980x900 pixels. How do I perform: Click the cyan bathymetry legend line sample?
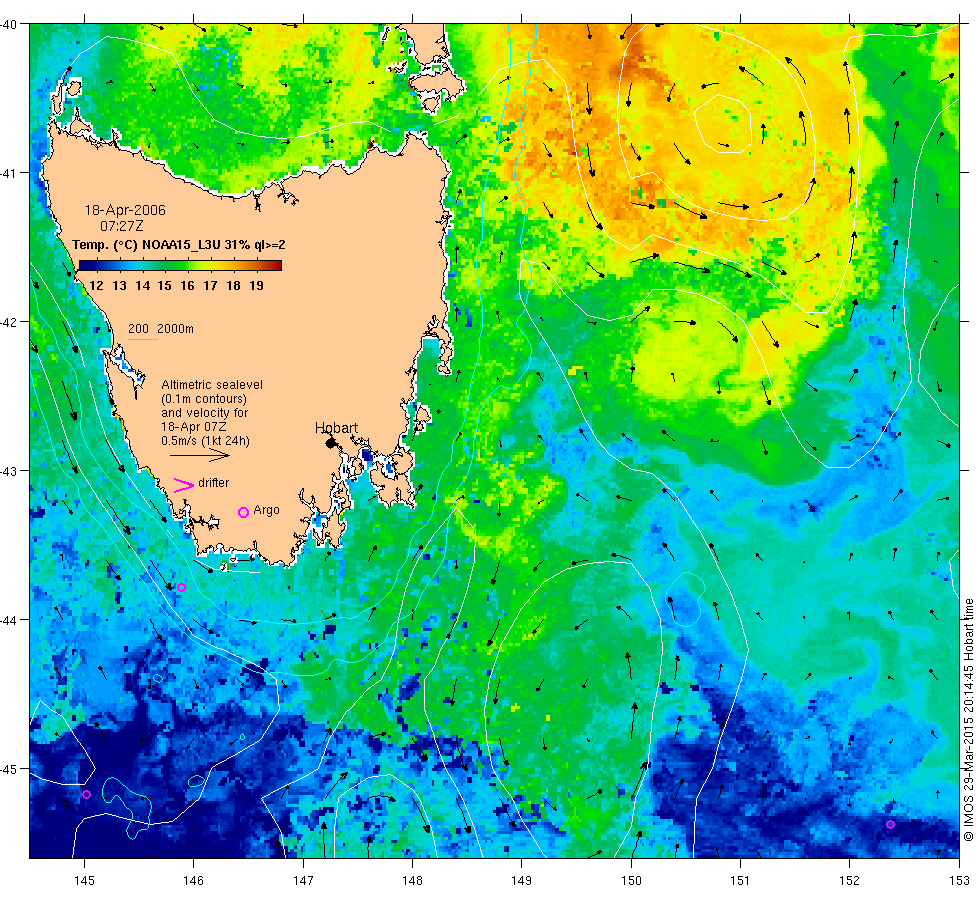coord(142,339)
